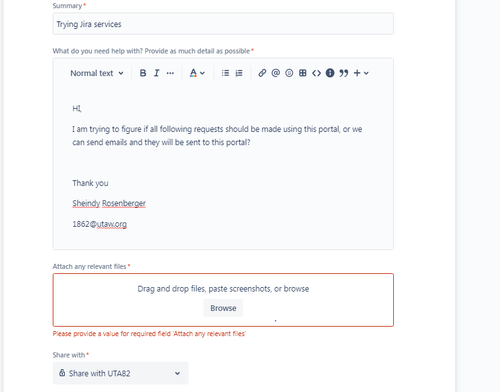The width and height of the screenshot is (500, 392).
Task: Mention someone with the @ icon
Action: [276, 73]
